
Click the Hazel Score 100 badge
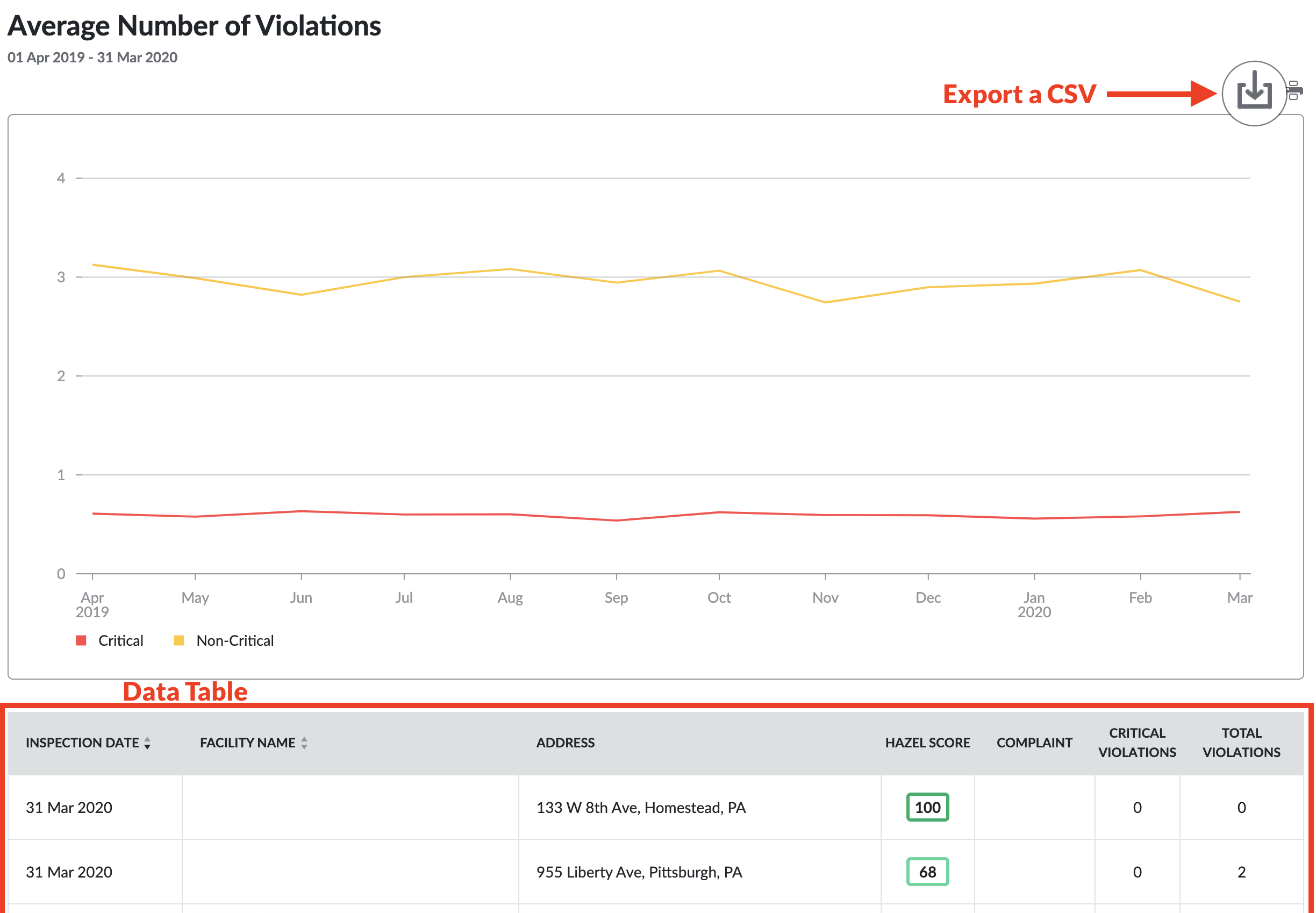927,807
